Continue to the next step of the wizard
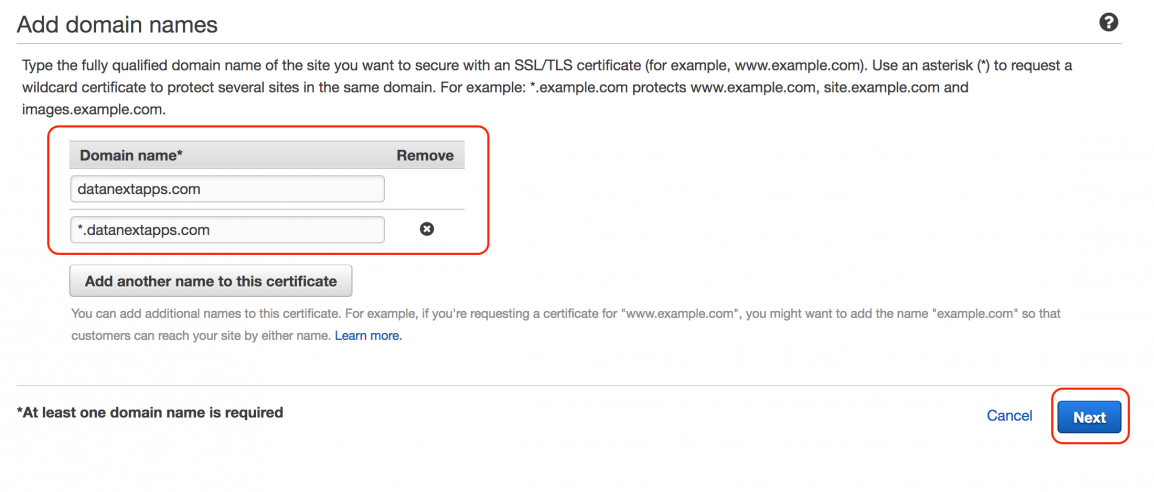The width and height of the screenshot is (1154, 492). (1089, 417)
